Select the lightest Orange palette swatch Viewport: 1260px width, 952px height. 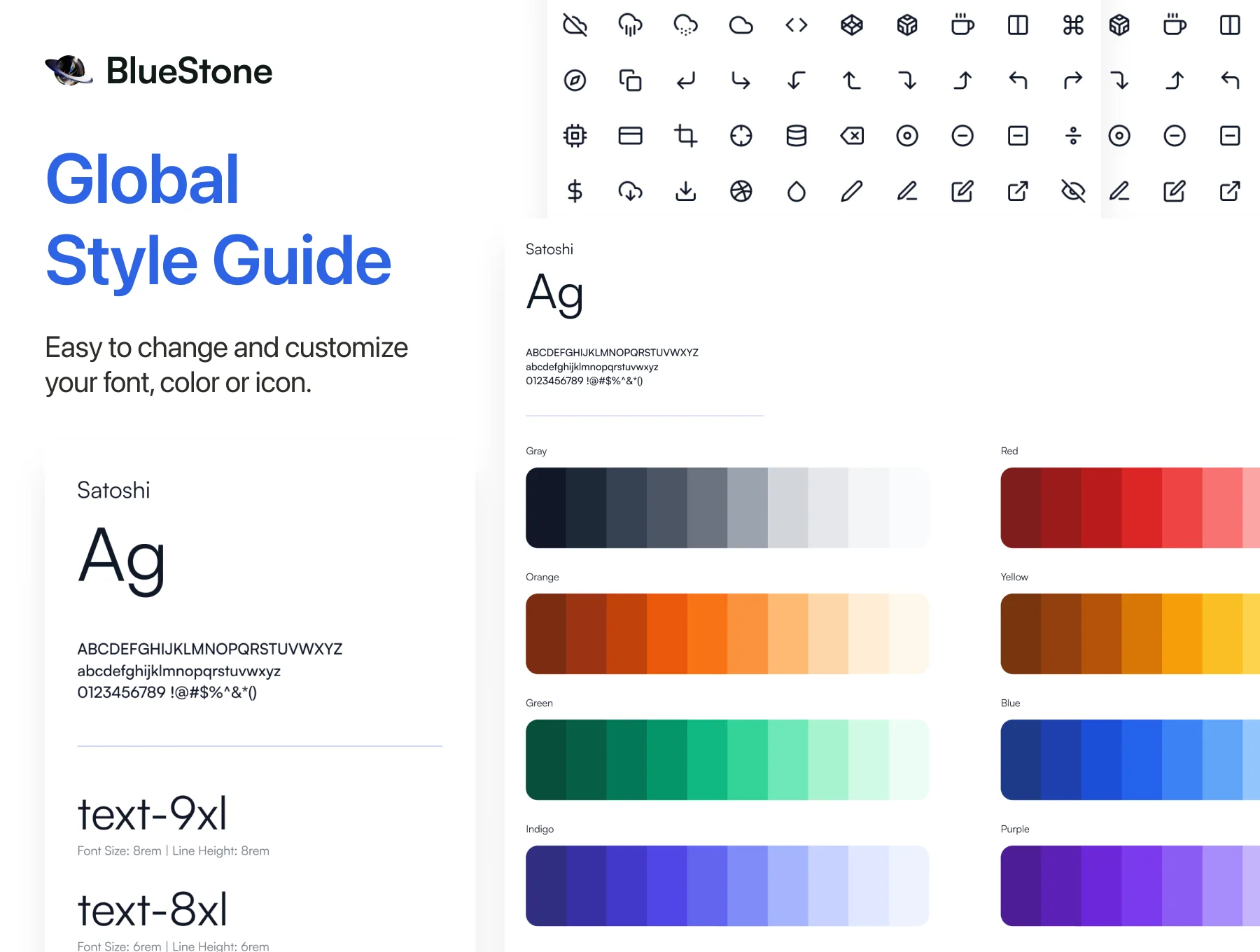coord(909,633)
